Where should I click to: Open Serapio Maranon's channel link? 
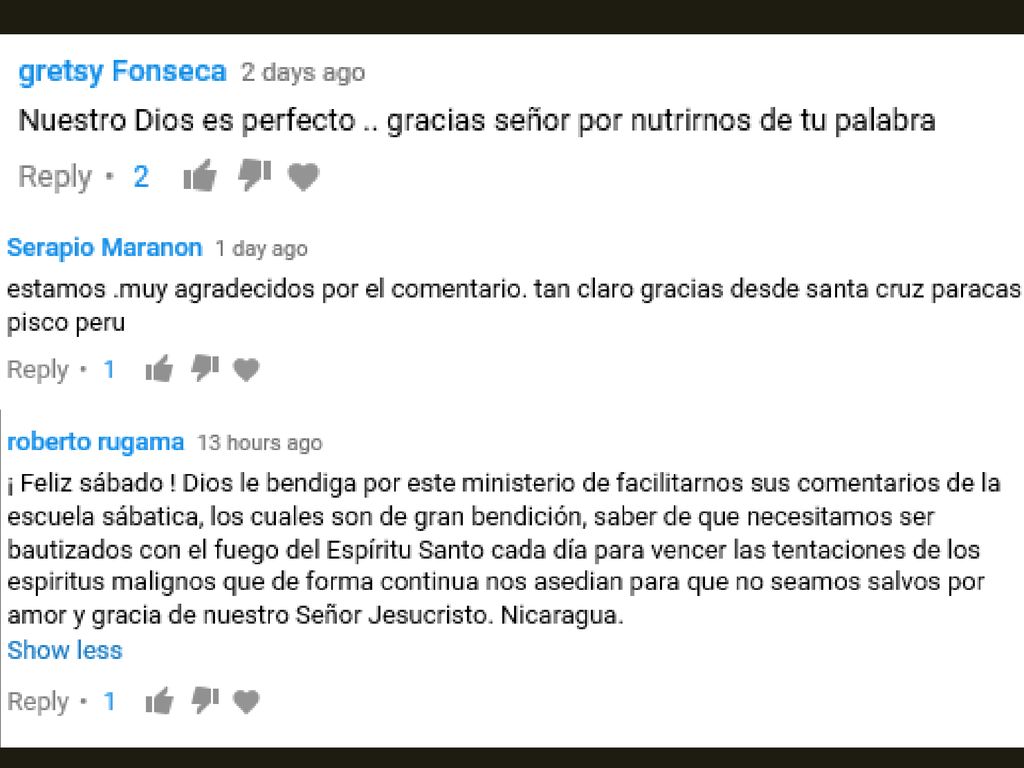(104, 248)
